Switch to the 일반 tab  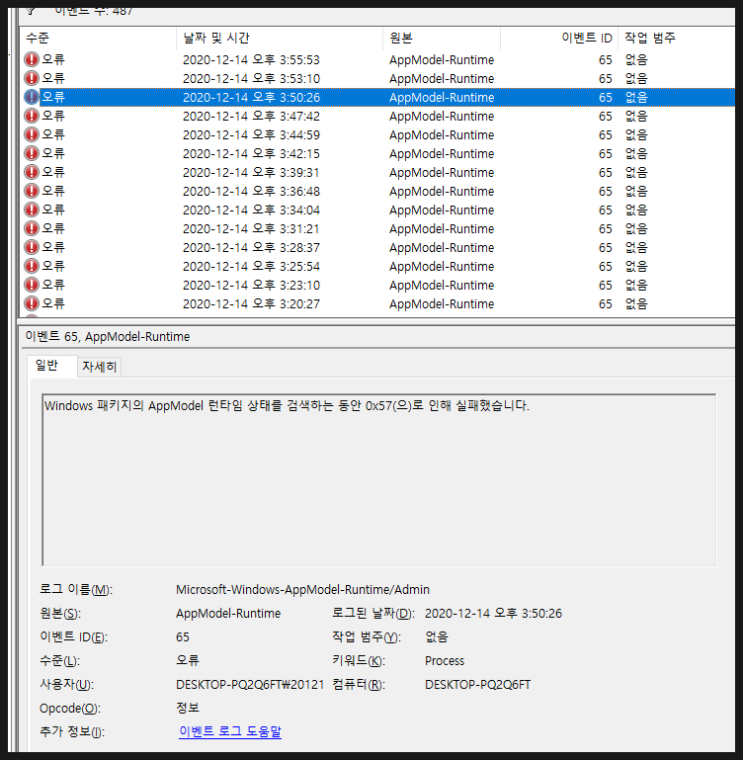coord(52,366)
